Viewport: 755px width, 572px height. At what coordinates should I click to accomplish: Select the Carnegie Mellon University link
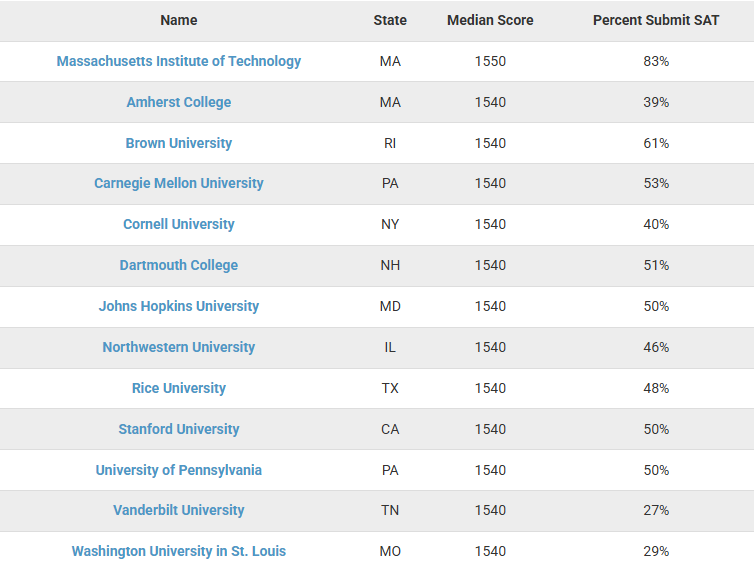click(x=178, y=183)
